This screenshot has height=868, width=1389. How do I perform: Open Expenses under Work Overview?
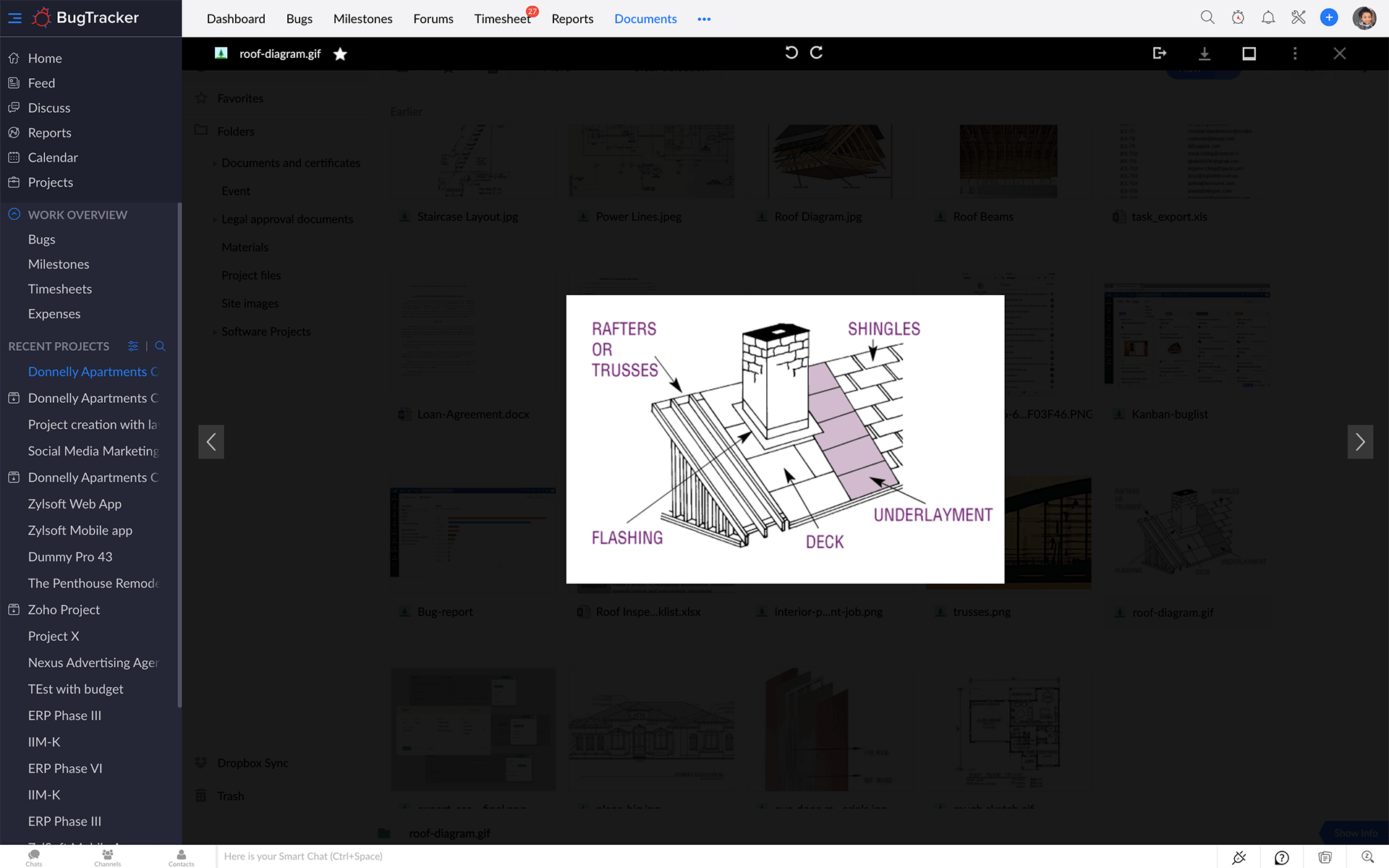click(54, 314)
